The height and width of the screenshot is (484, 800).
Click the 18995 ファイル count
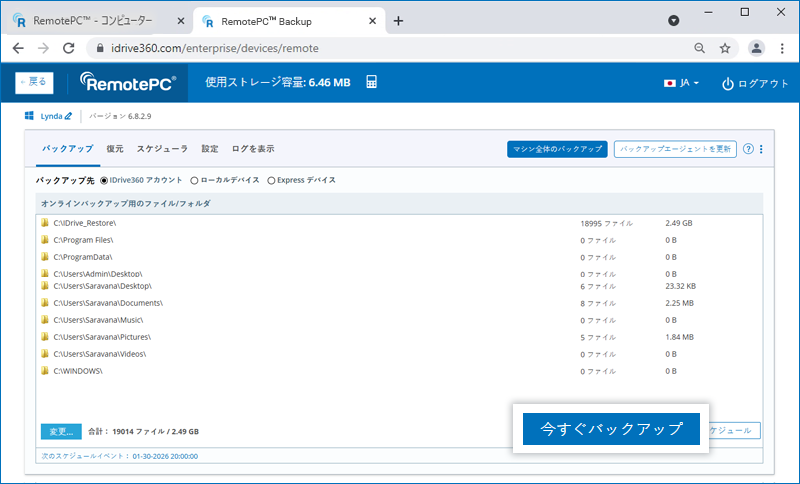coord(607,223)
